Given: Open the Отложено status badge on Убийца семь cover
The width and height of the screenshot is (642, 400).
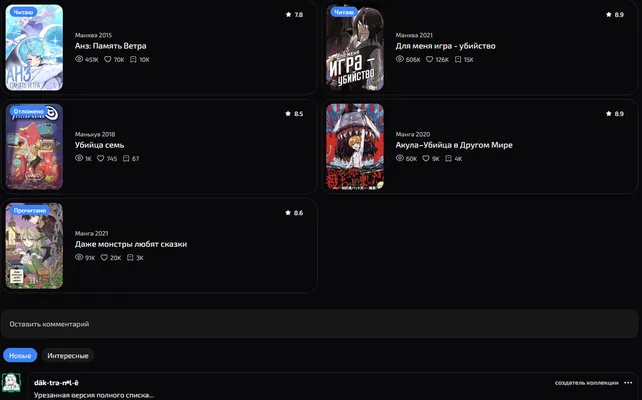Looking at the screenshot, I should [28, 111].
